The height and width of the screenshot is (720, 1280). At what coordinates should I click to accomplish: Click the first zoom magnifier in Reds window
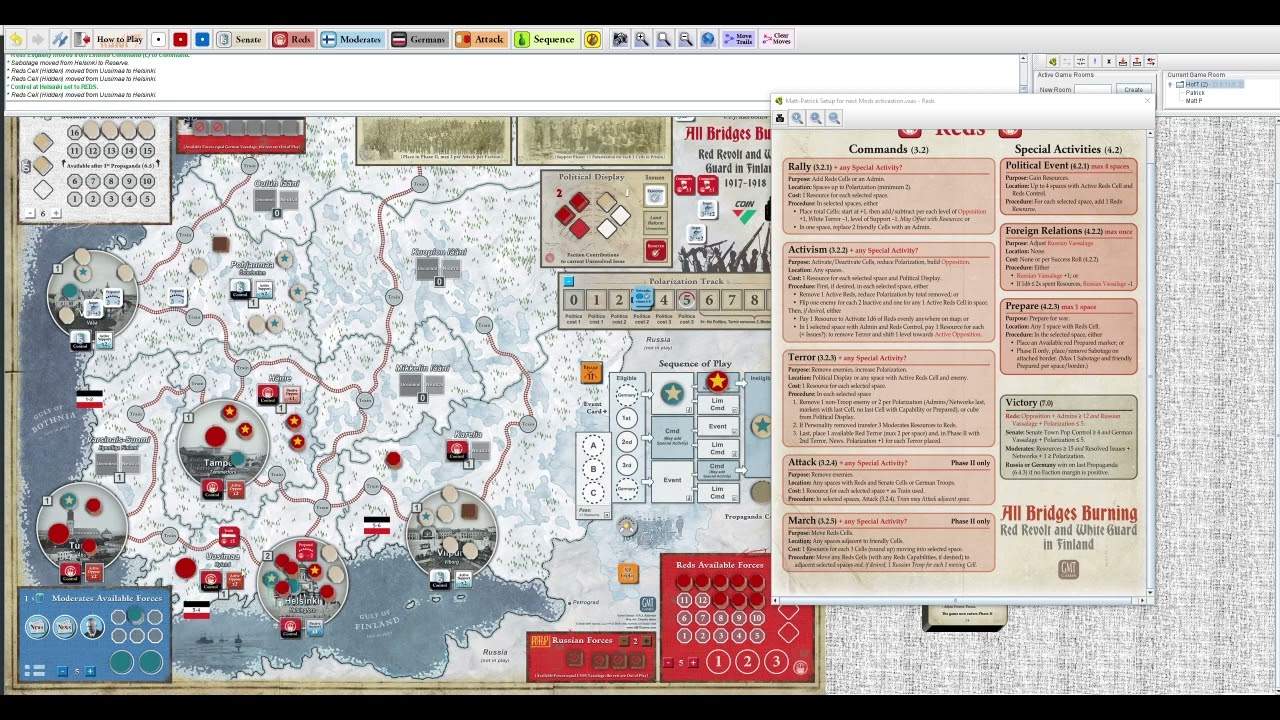coord(797,118)
